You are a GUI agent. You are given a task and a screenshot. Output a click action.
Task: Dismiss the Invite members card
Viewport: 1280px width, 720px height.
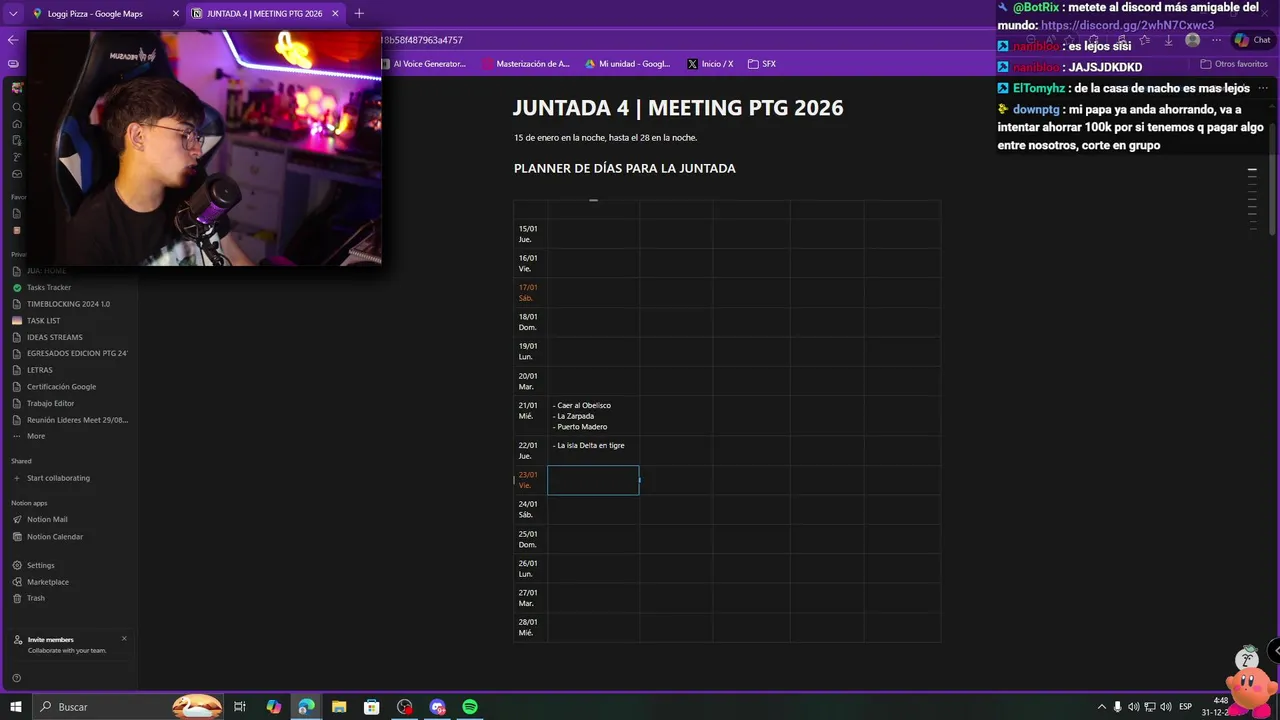124,638
